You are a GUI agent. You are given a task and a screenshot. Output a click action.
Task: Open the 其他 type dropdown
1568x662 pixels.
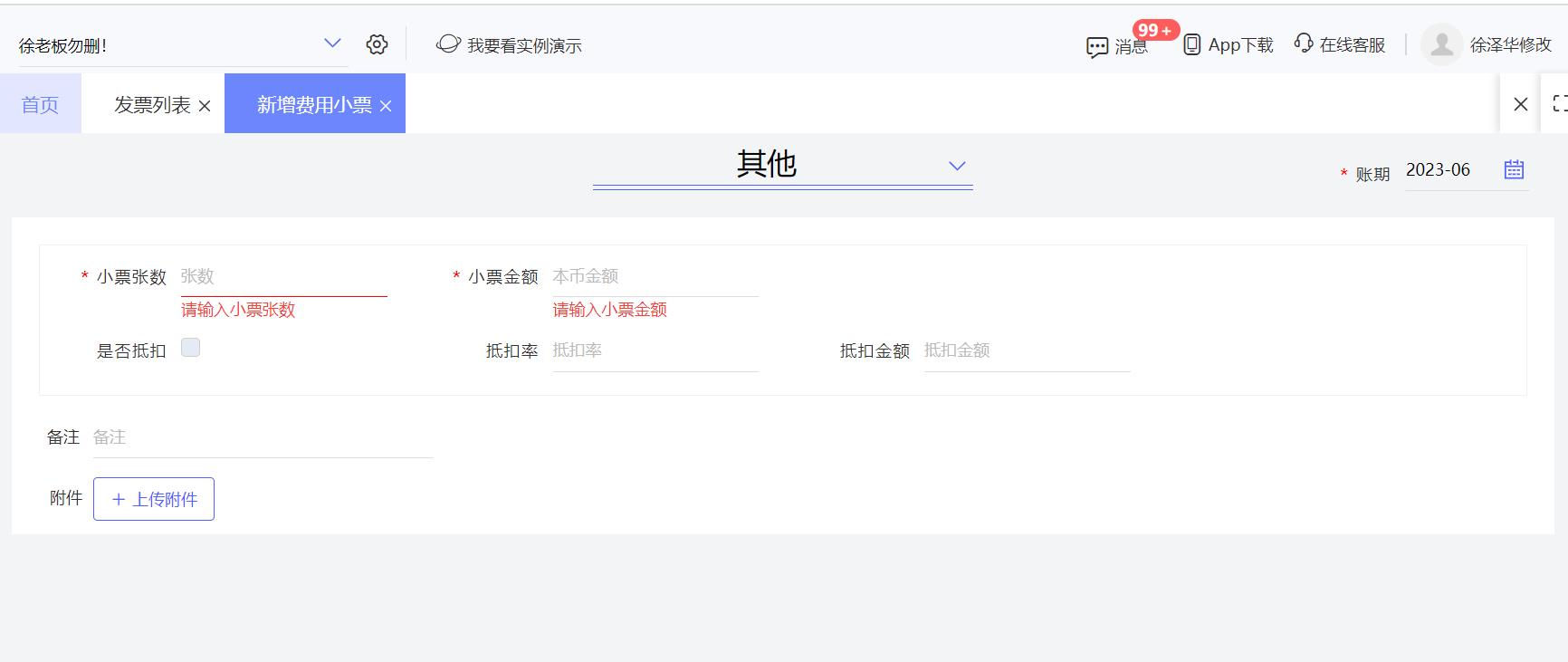pos(783,164)
